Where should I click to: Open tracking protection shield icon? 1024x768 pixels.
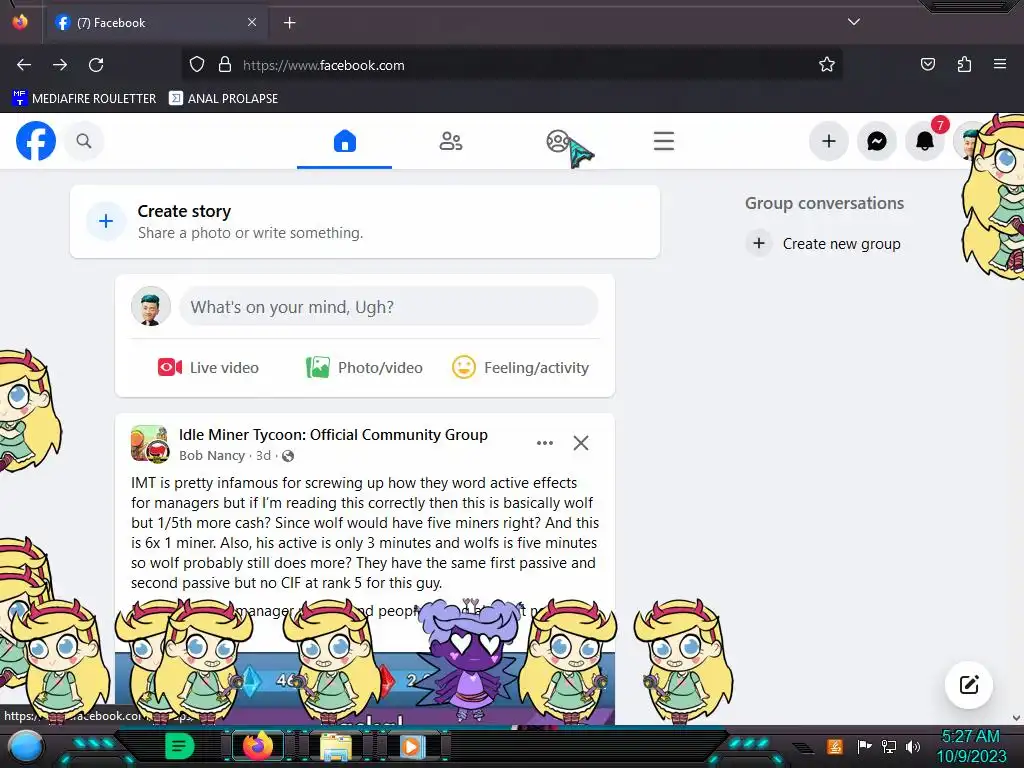(197, 65)
